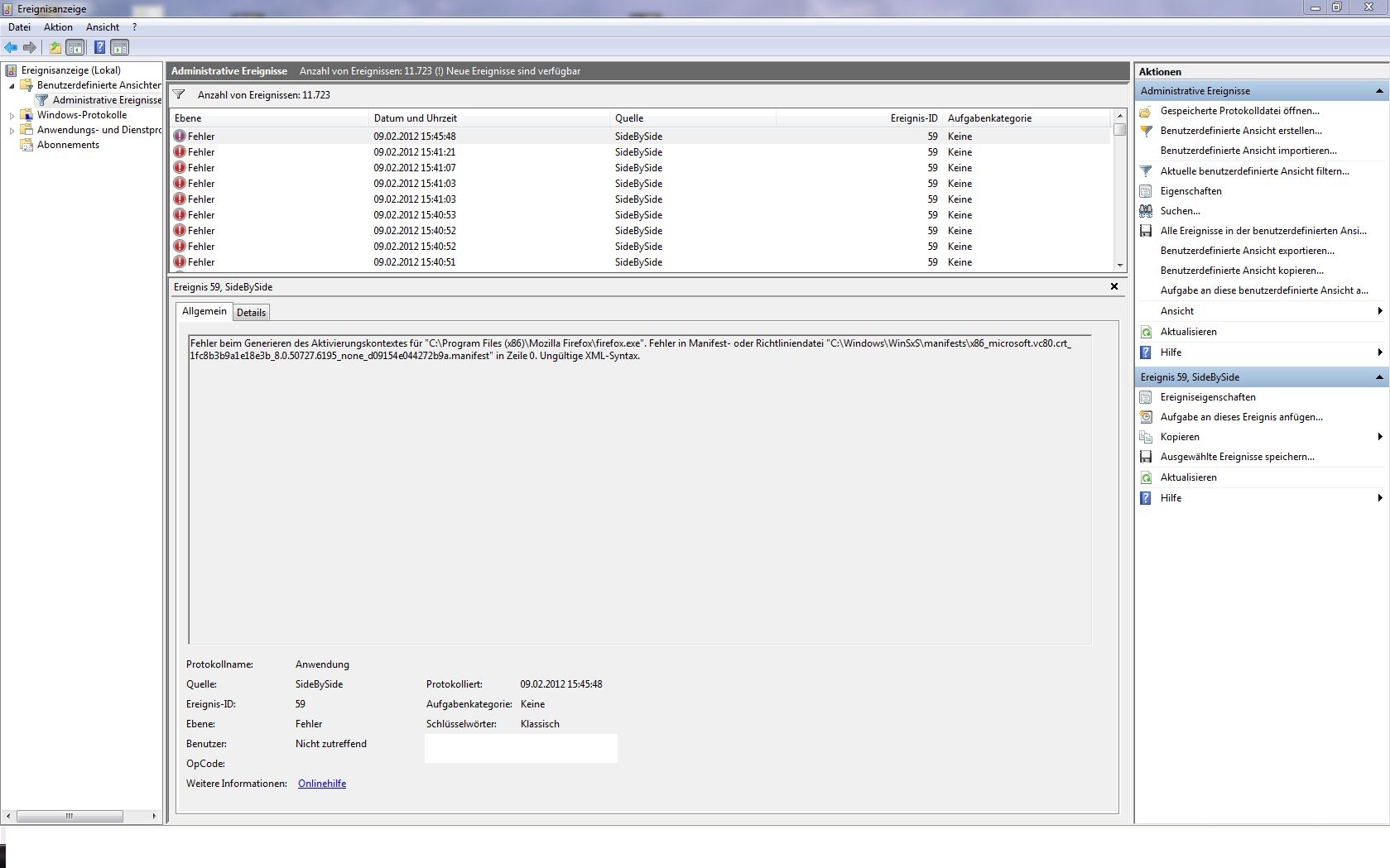This screenshot has width=1390, height=868.
Task: Click the folder up-level toolbar icon
Action: tap(55, 47)
